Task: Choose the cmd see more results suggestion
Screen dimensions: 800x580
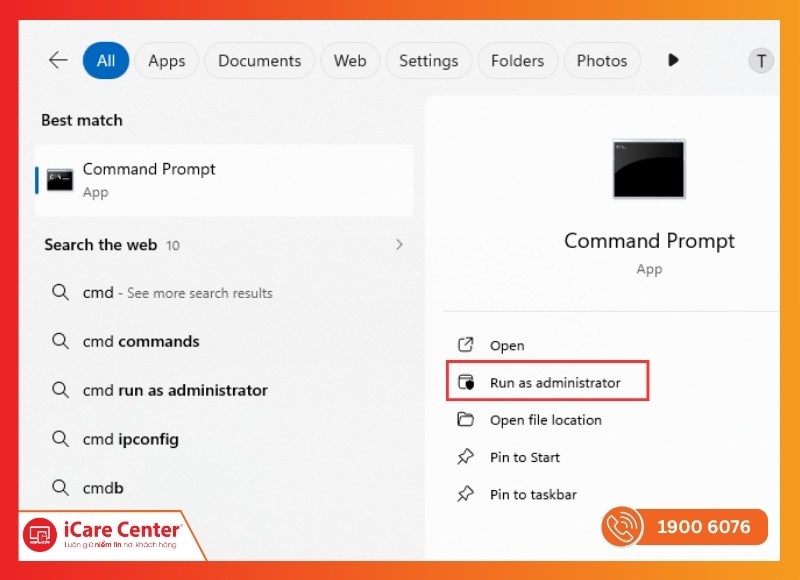Action: coord(177,293)
